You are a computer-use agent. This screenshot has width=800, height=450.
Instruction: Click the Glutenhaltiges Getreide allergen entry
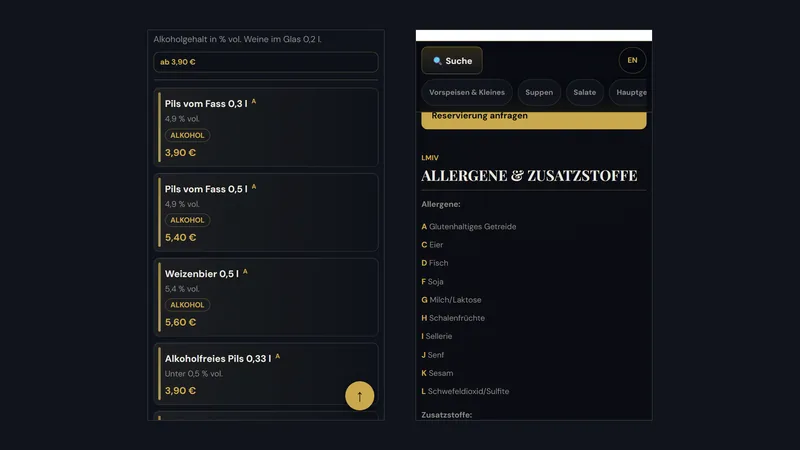pyautogui.click(x=469, y=227)
